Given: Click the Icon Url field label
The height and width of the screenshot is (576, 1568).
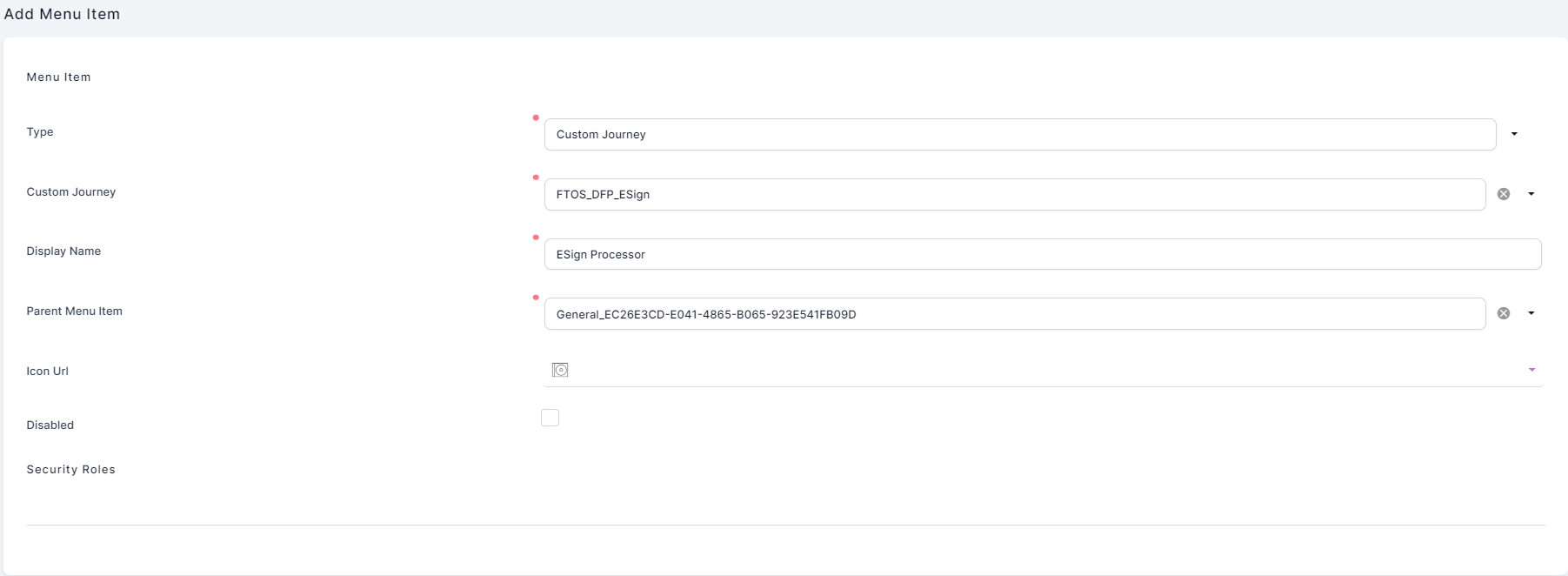Looking at the screenshot, I should click(x=47, y=372).
